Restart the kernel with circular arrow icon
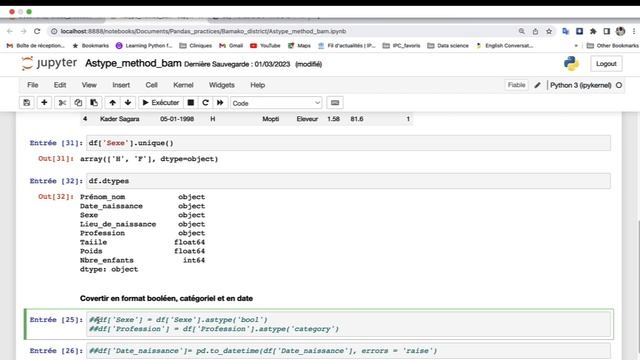640x360 pixels. (205, 103)
